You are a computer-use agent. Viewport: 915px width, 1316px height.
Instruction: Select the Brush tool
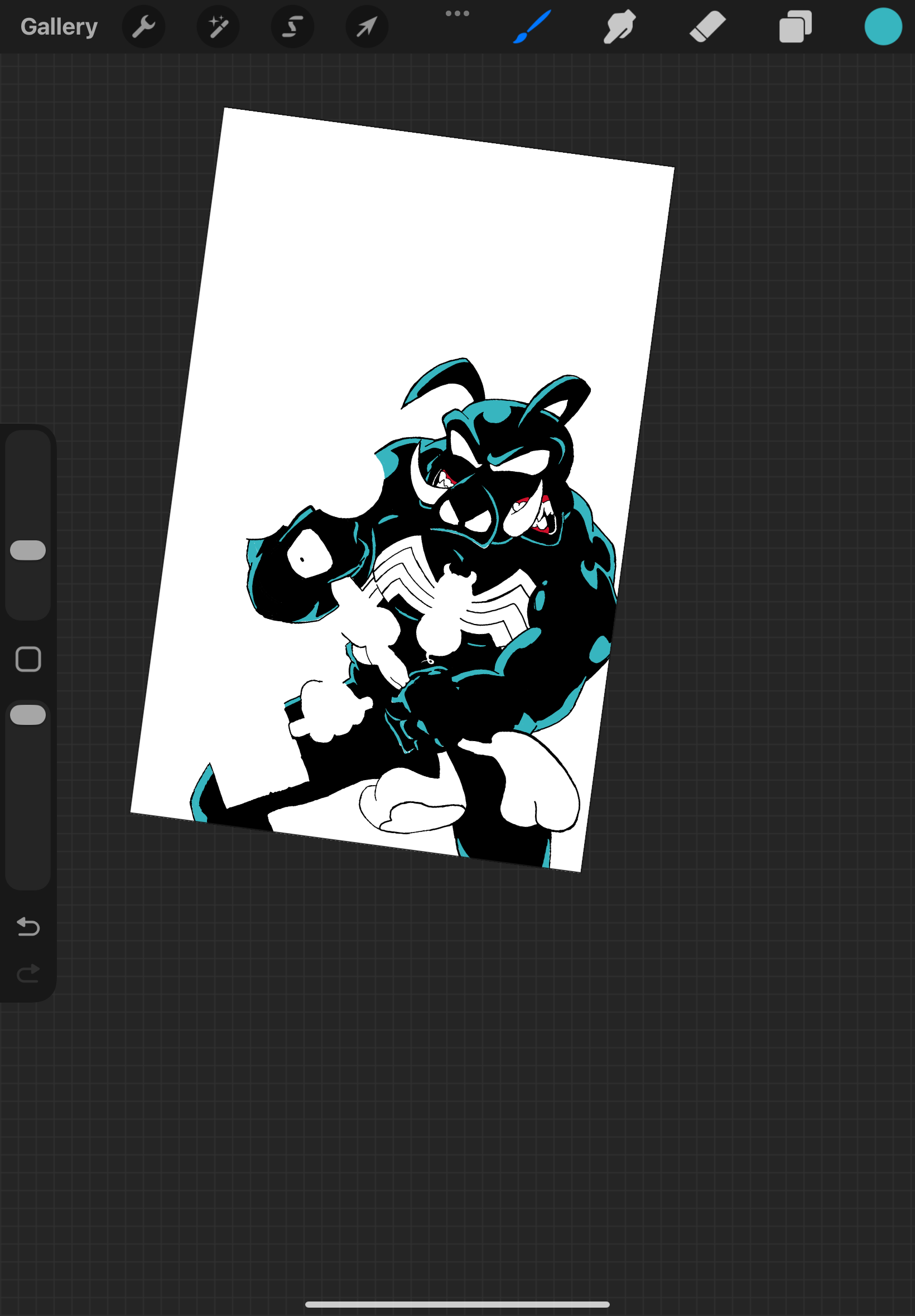533,26
